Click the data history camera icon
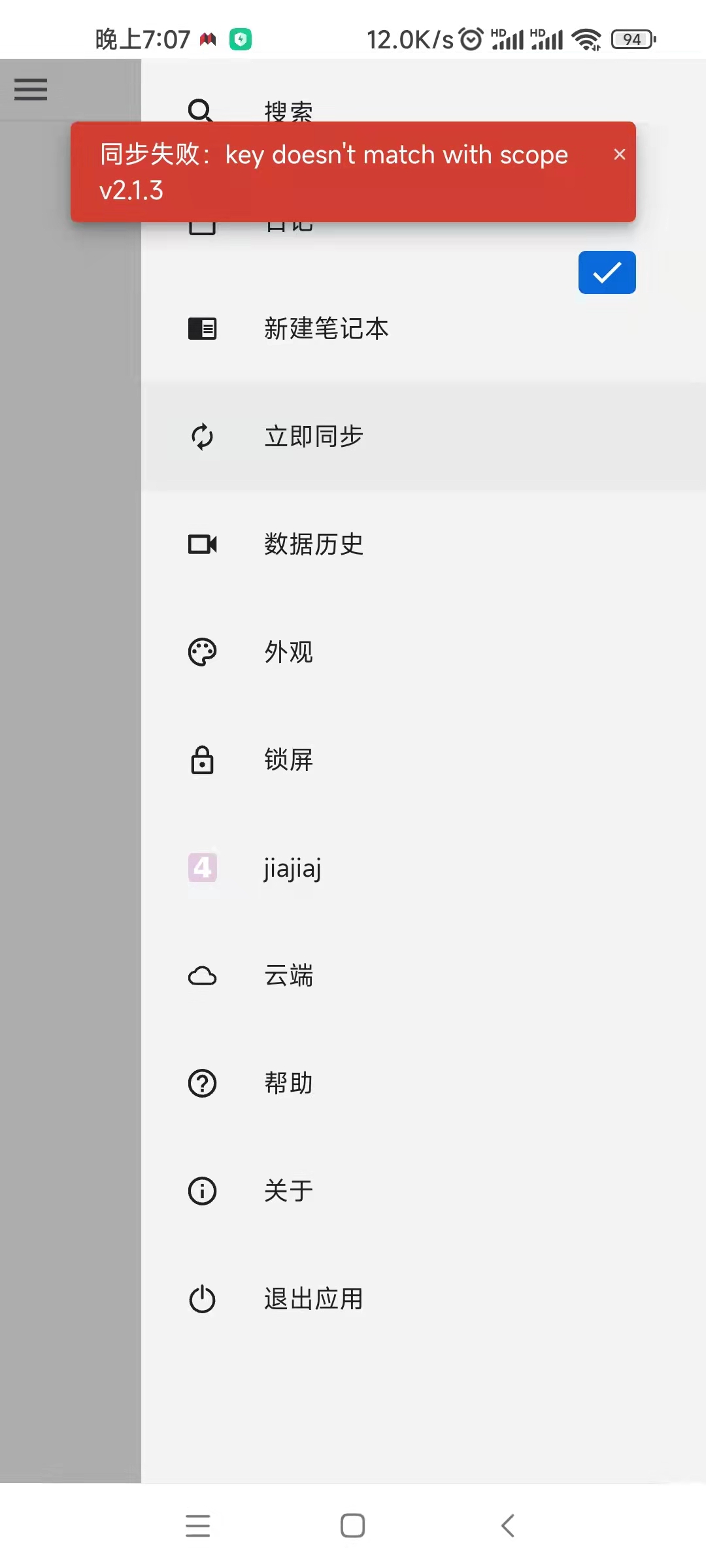The image size is (706, 1568). 202,544
